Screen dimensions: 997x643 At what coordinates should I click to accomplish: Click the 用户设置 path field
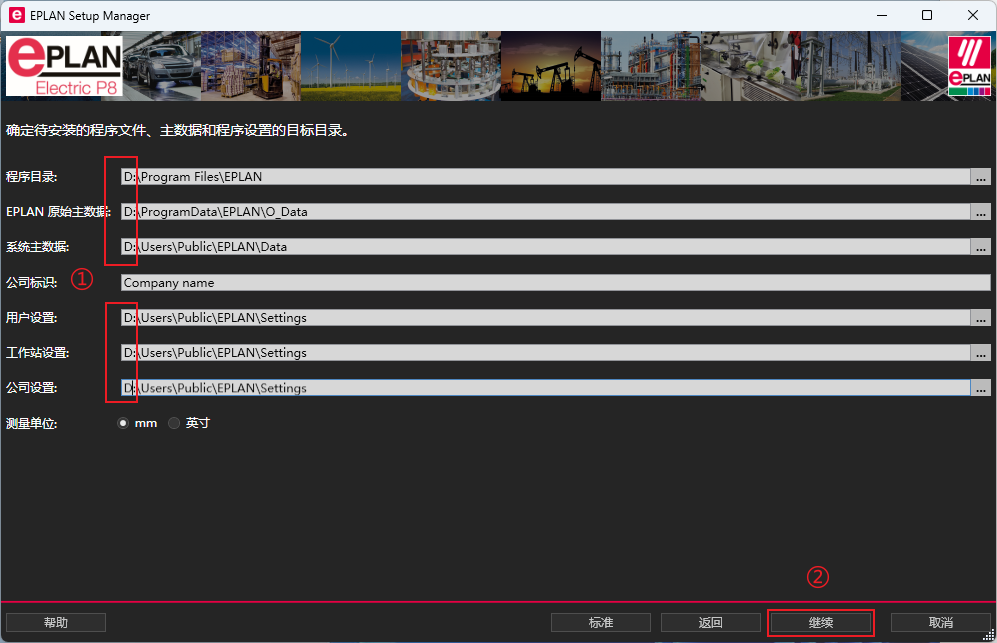pyautogui.click(x=546, y=318)
